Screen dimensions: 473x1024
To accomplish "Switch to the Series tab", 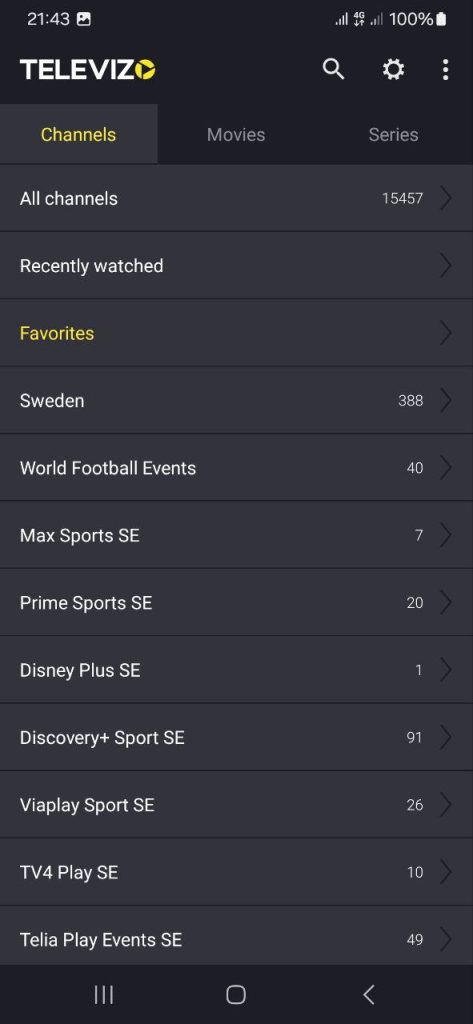I will pos(393,135).
